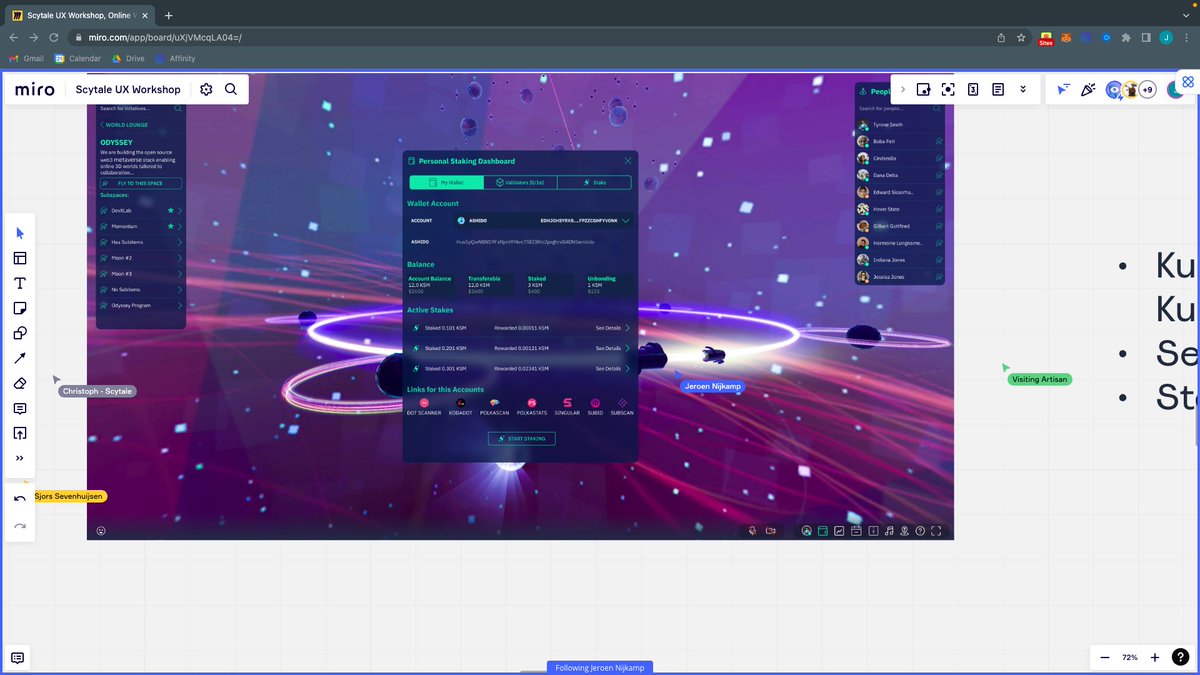1200x675 pixels.
Task: Select the sticky note tool
Action: tap(20, 308)
